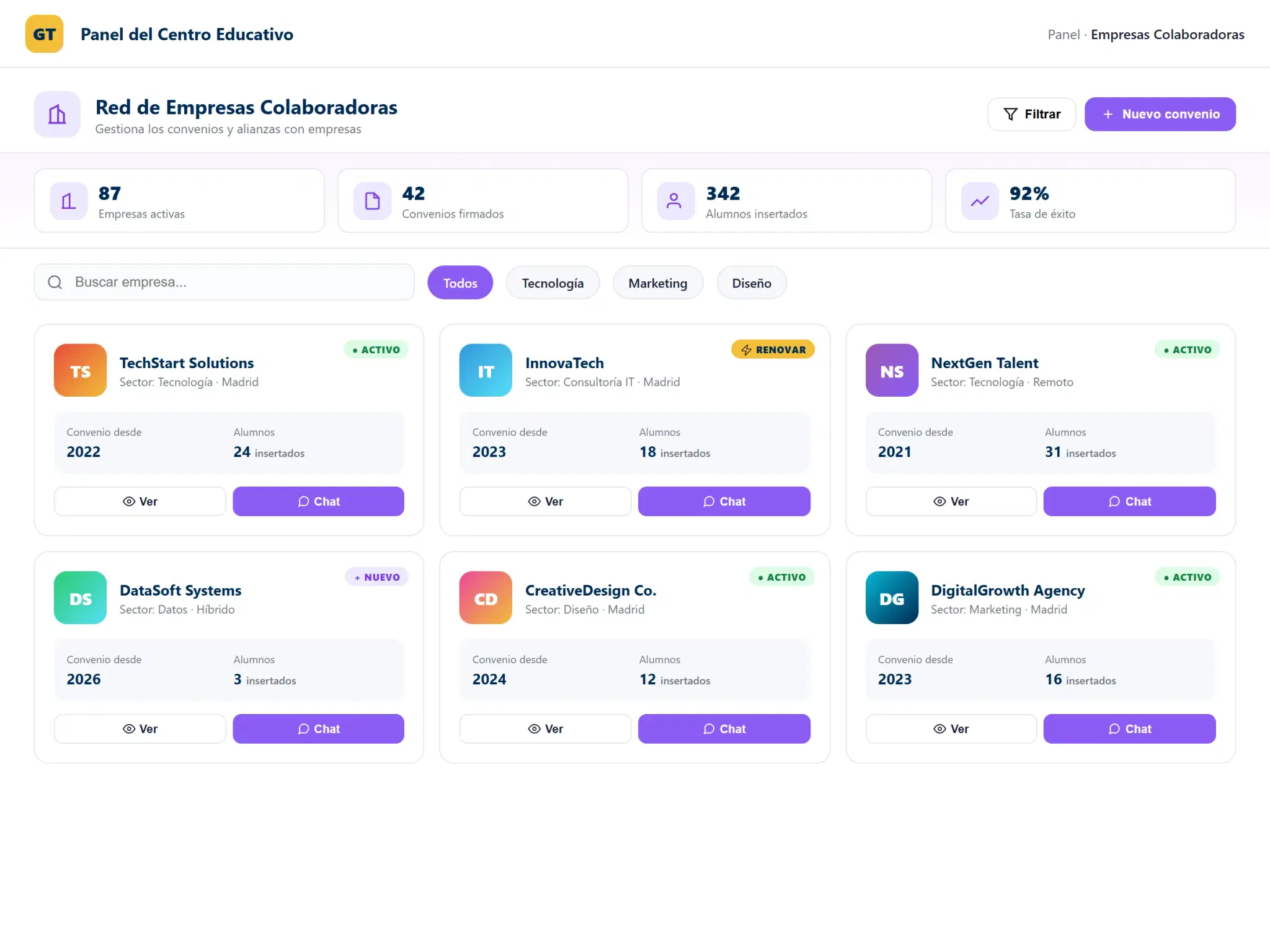Start Chat with CreativeDesign Co.
The image size is (1270, 952).
(724, 729)
